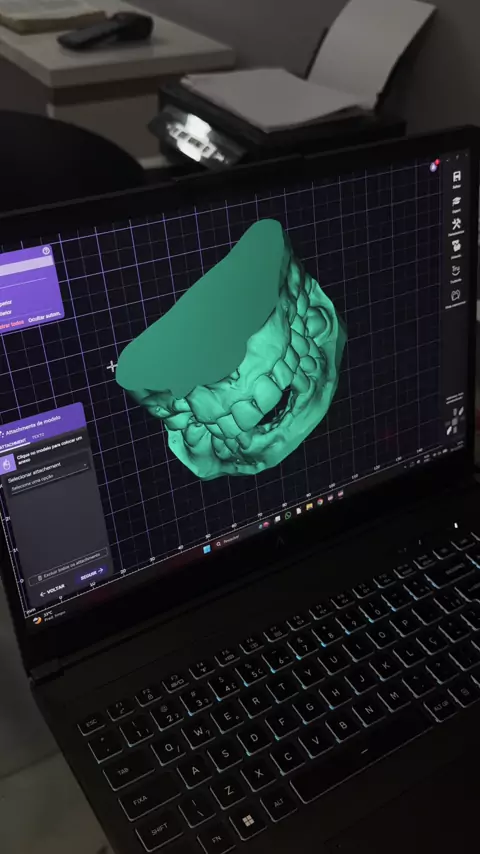
Task: Click the SEGUIR button
Action: pos(92,575)
